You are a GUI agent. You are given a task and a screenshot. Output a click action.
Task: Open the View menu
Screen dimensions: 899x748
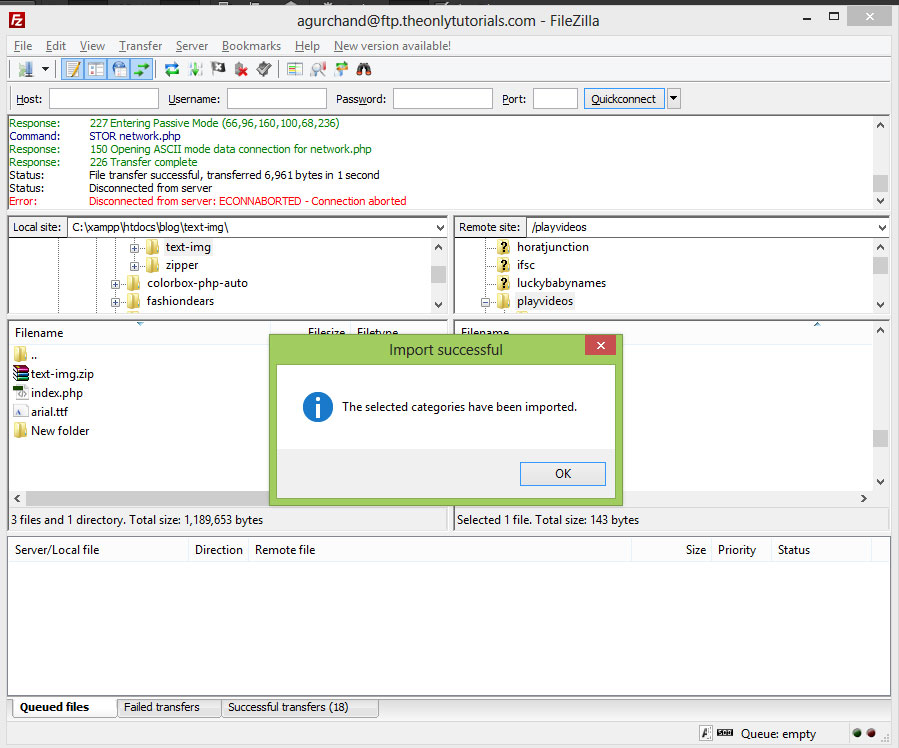[x=92, y=46]
